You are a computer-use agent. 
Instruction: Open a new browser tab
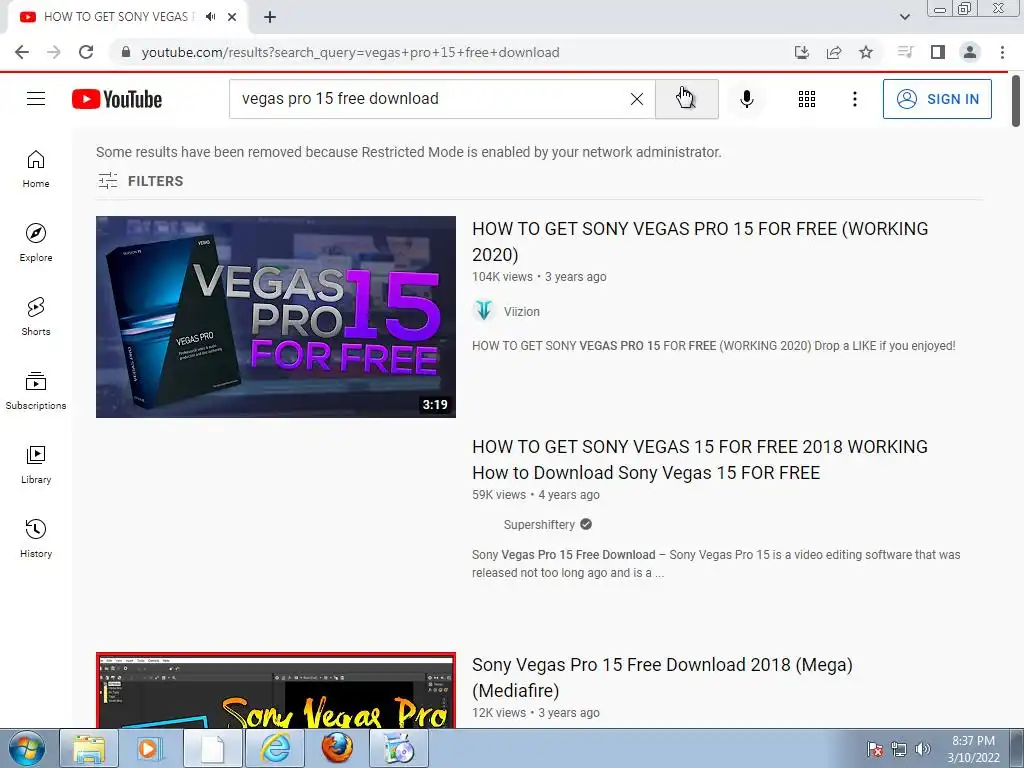270,17
